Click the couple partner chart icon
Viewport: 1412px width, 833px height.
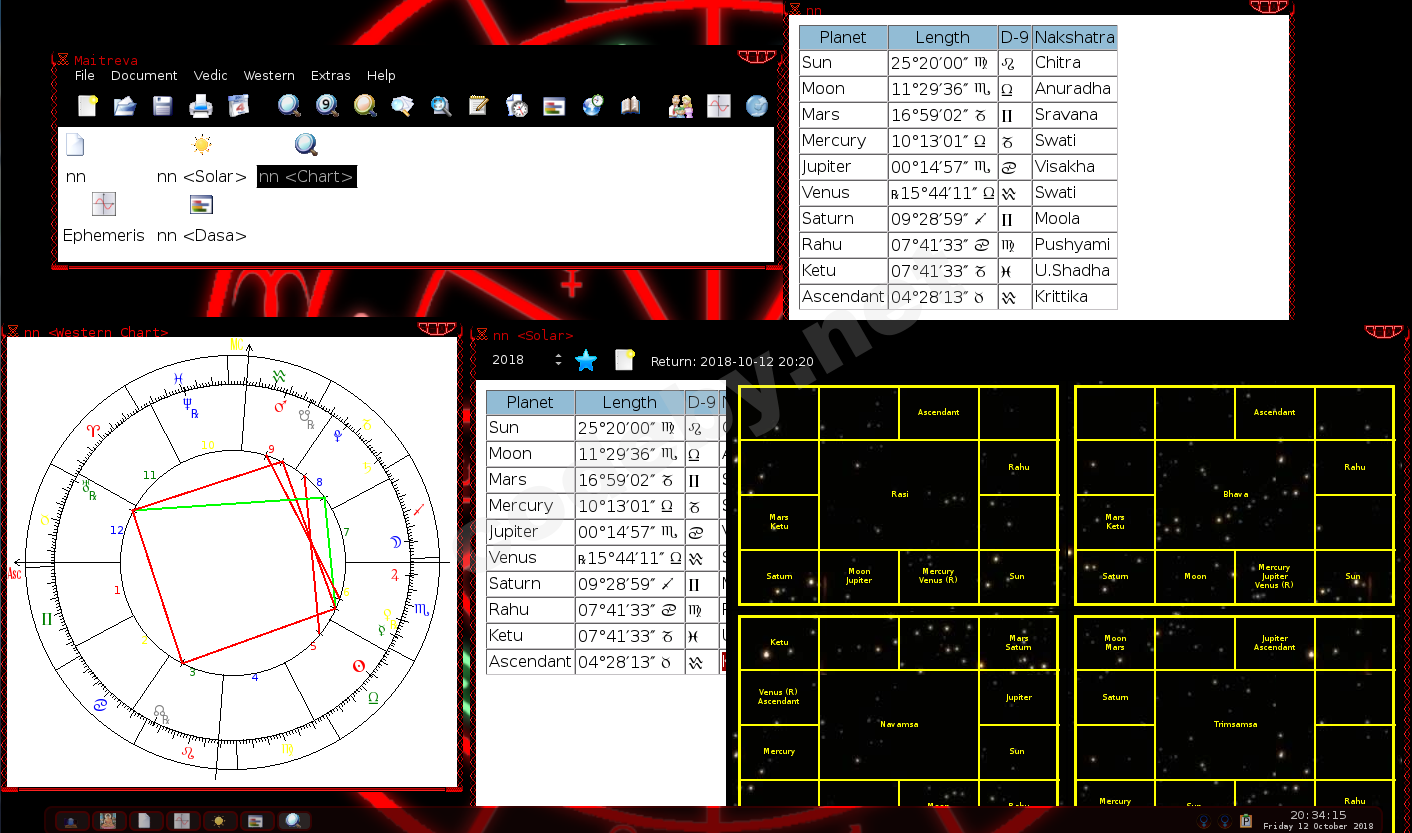(x=681, y=106)
